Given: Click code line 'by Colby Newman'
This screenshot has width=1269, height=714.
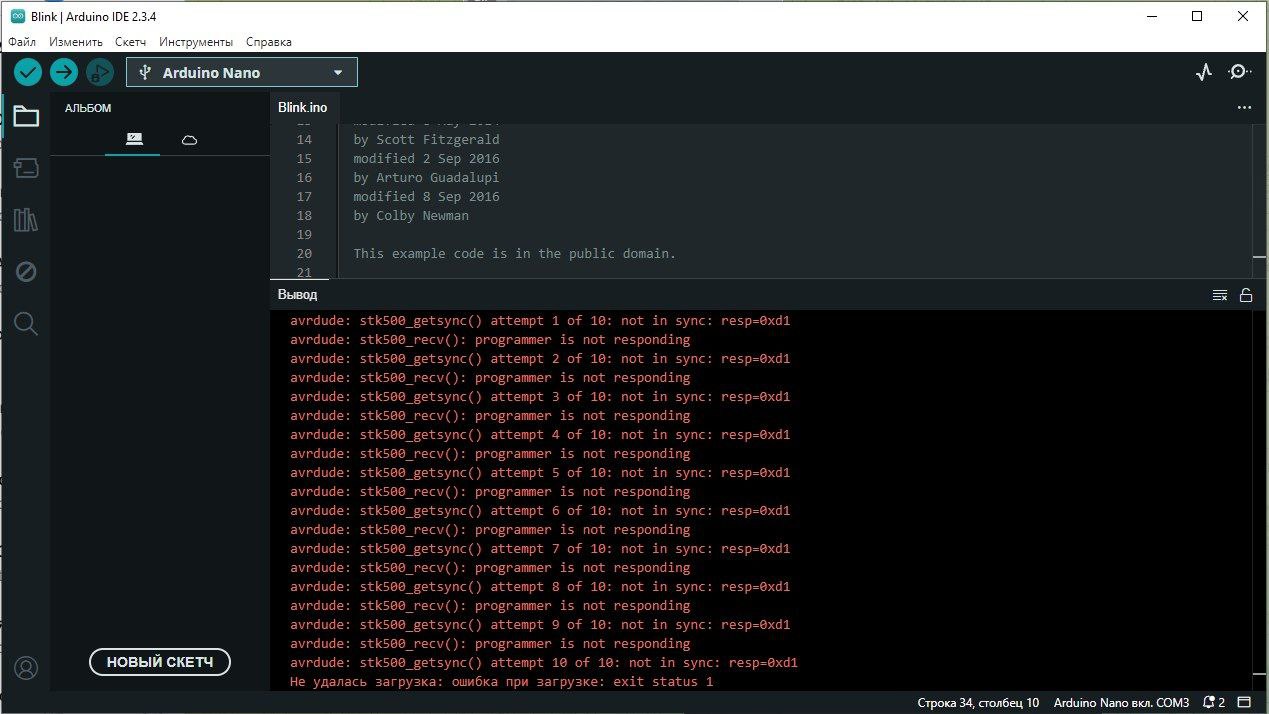Looking at the screenshot, I should [411, 215].
